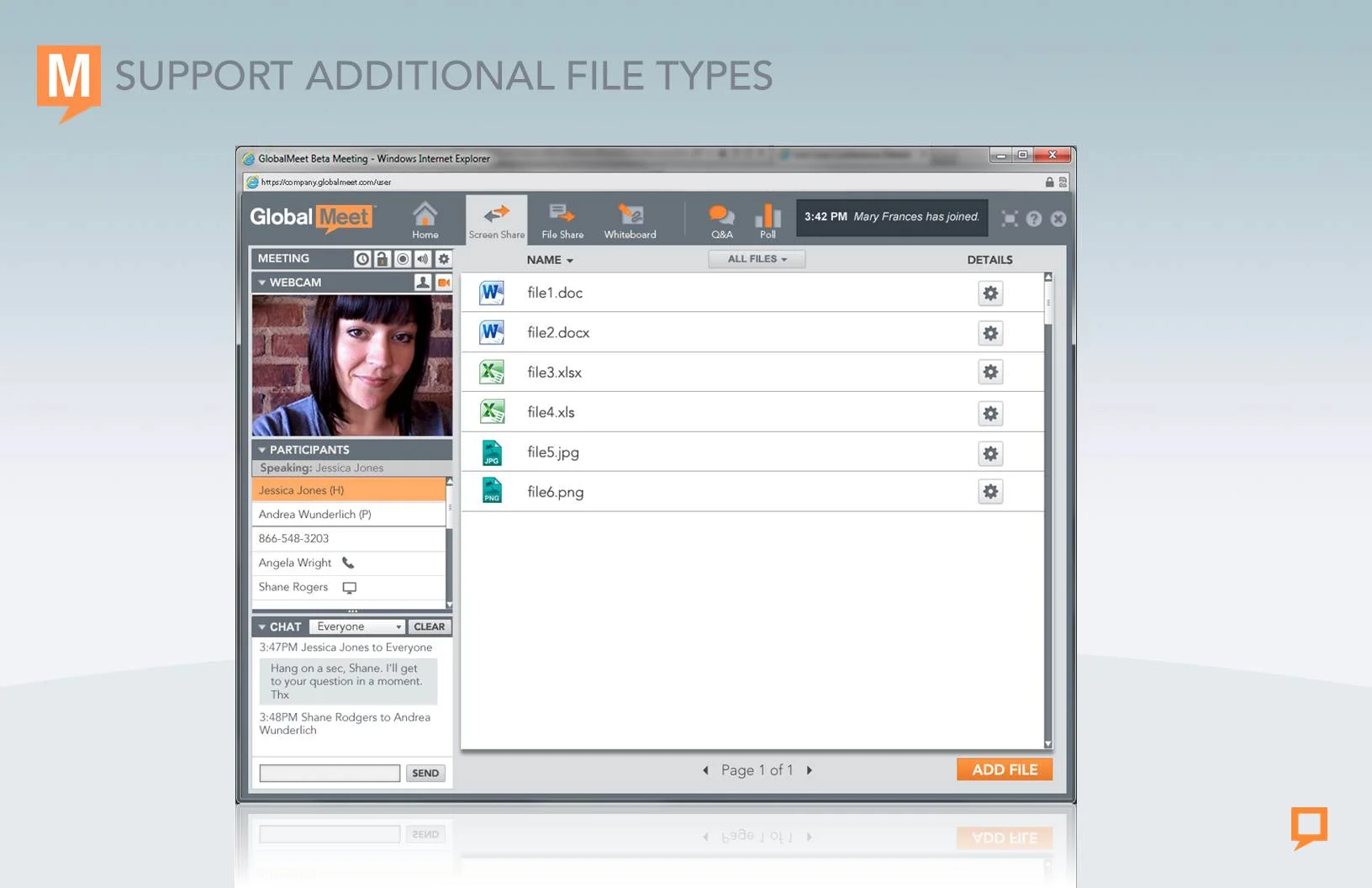The height and width of the screenshot is (888, 1372).
Task: Click the chat message input field
Action: (x=330, y=773)
